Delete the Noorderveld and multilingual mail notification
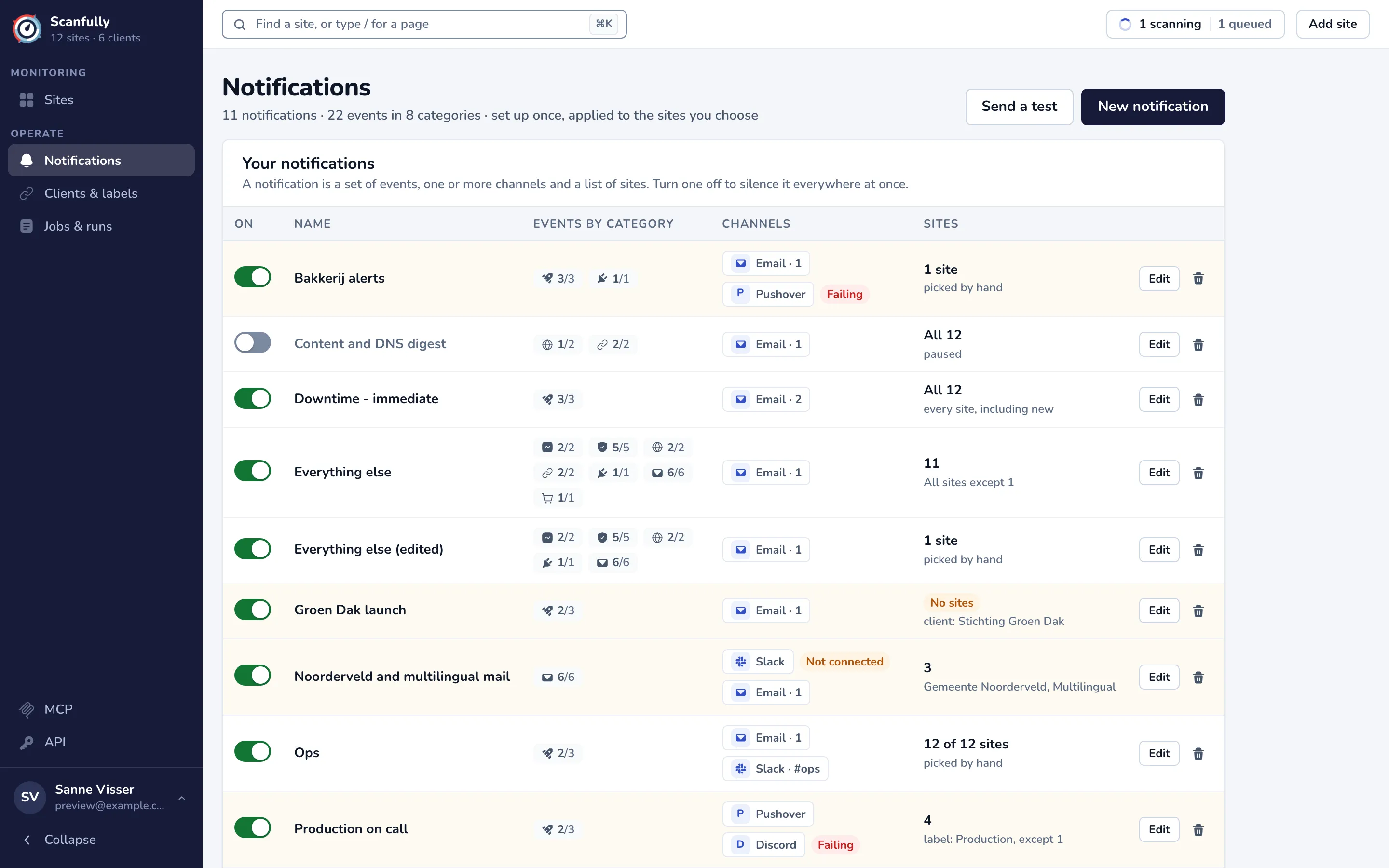This screenshot has width=1389, height=868. (x=1198, y=678)
